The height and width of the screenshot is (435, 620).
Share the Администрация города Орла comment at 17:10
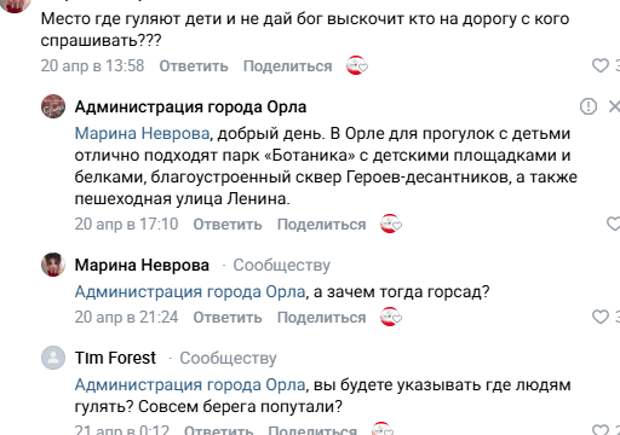point(321,224)
